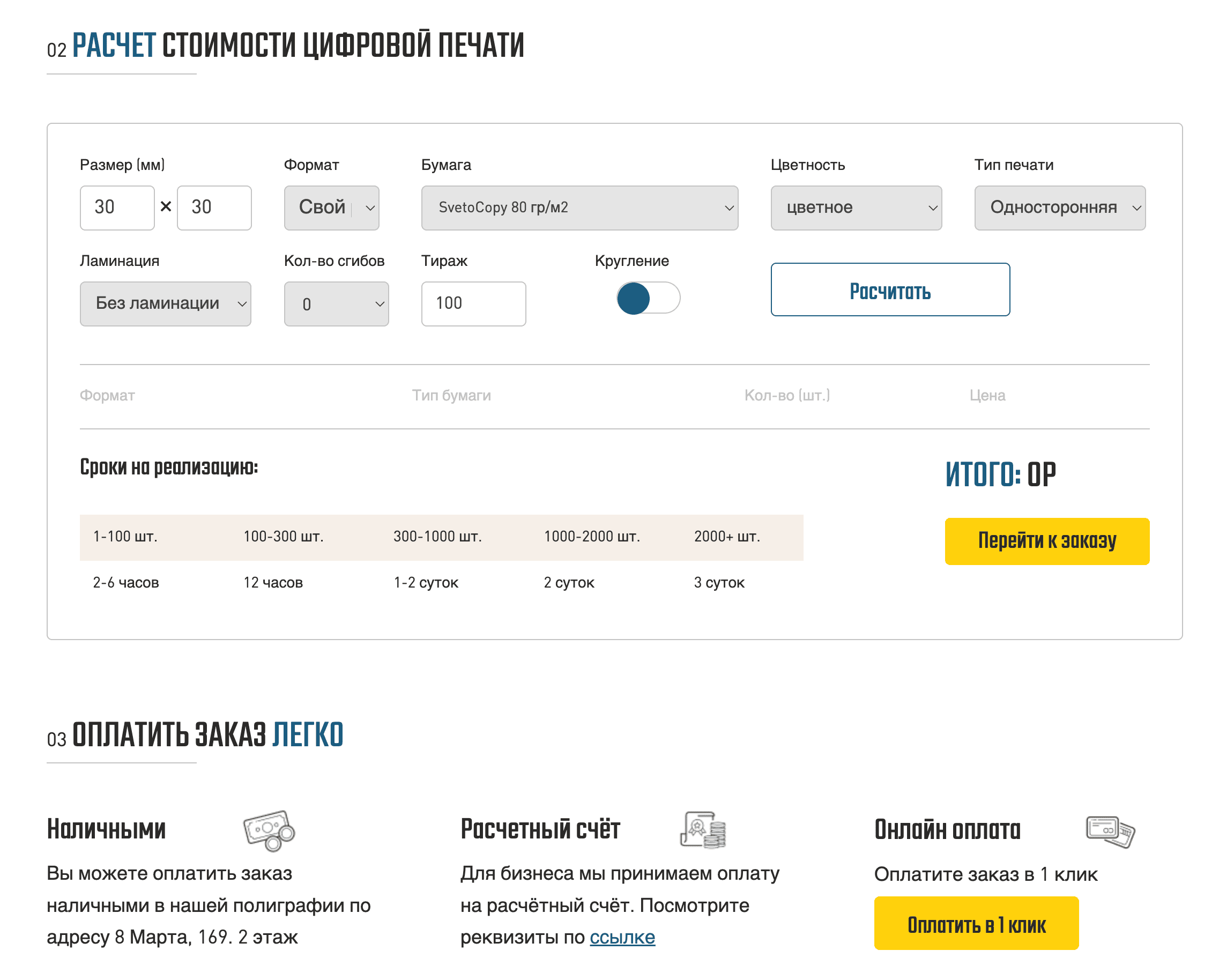Open the Цветность dropdown showing цветное
Screen dimensions: 1219x980
[856, 208]
